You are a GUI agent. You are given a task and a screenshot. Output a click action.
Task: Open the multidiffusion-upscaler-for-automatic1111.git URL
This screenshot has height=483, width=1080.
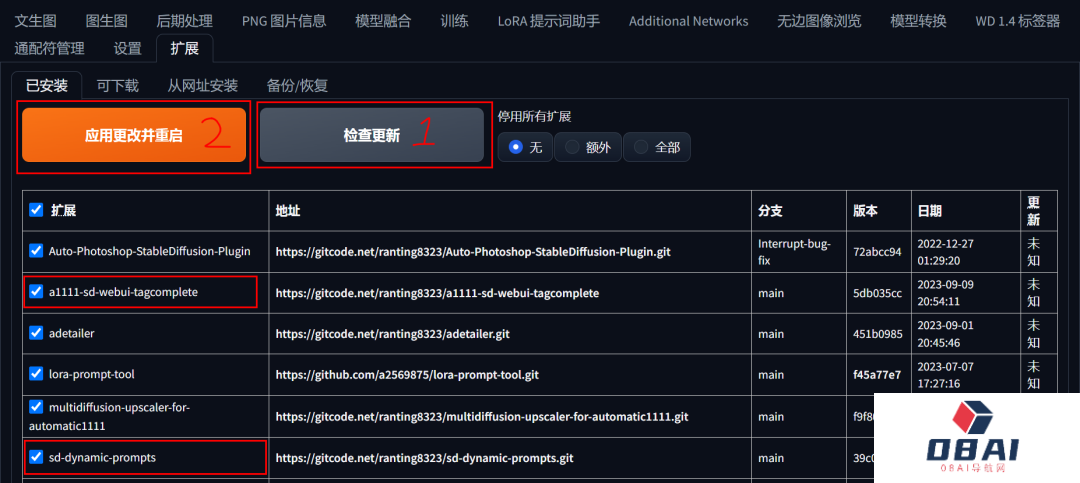coord(482,417)
